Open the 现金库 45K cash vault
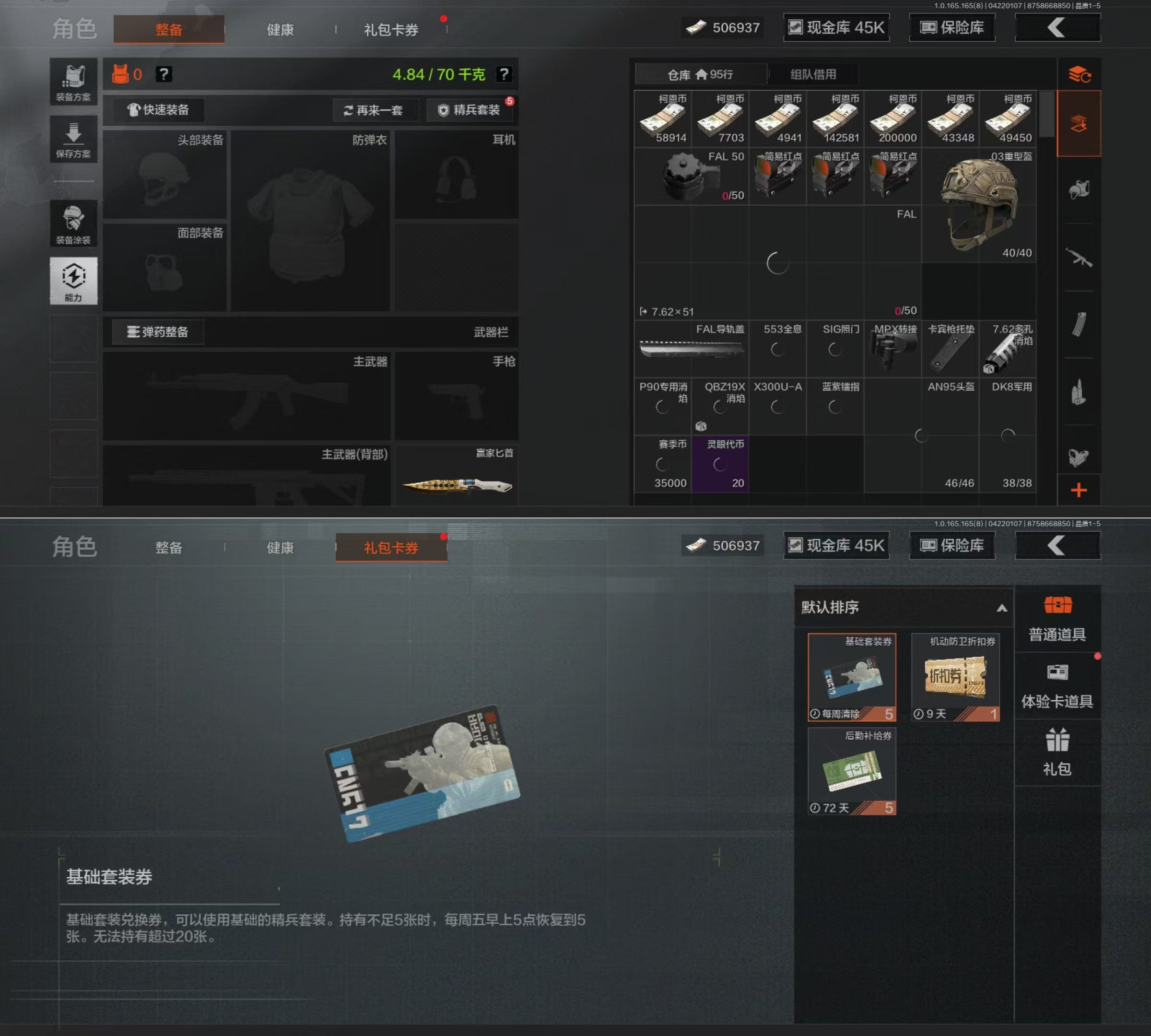This screenshot has height=1036, width=1151. [836, 27]
